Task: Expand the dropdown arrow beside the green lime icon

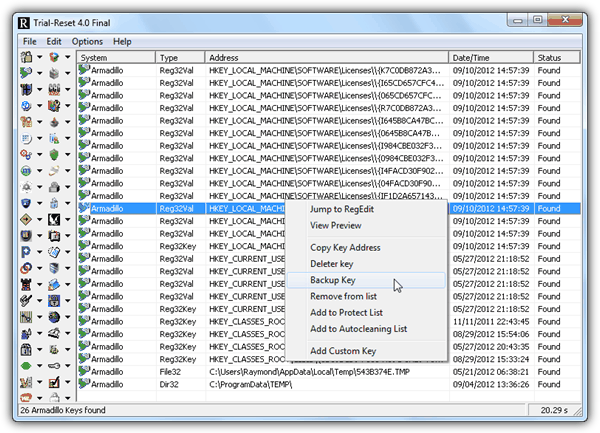Action: coord(40,364)
